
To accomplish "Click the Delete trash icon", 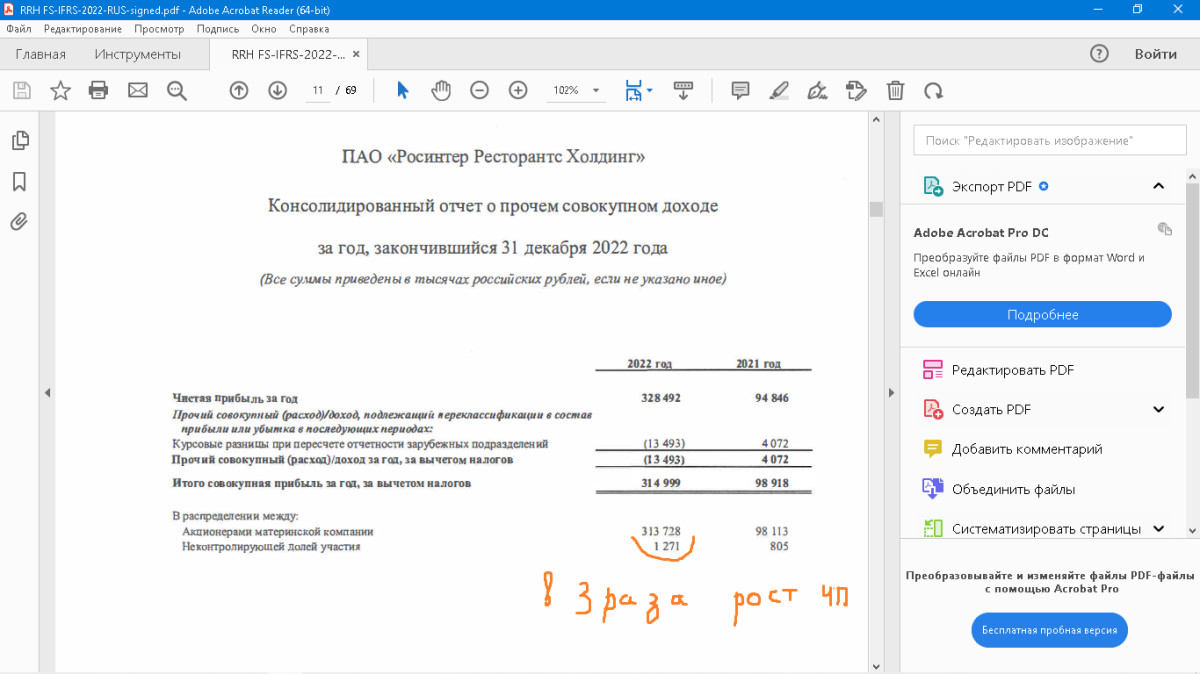I will click(896, 91).
